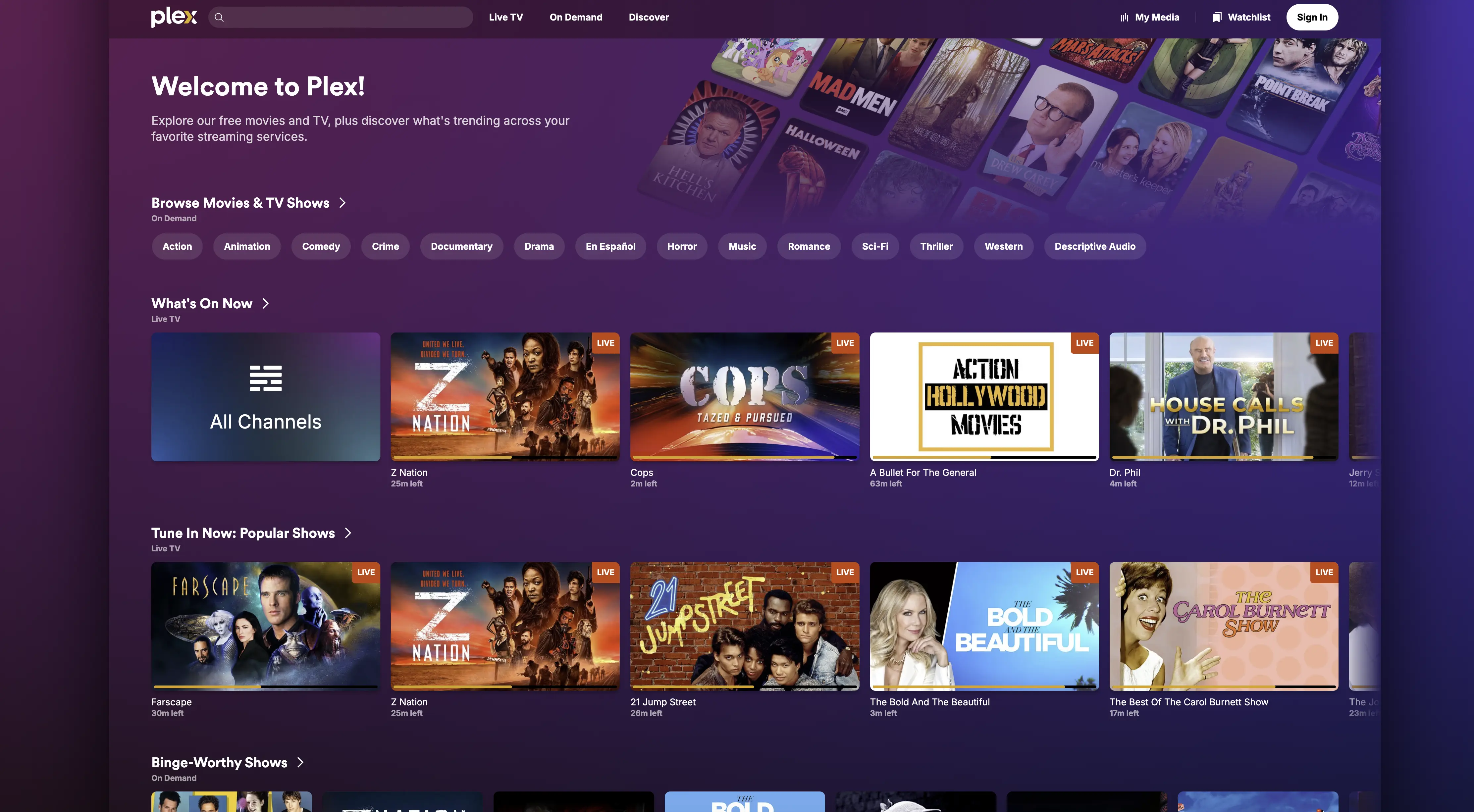This screenshot has width=1474, height=812.
Task: Click the LIVE badge on Farscape
Action: point(366,572)
